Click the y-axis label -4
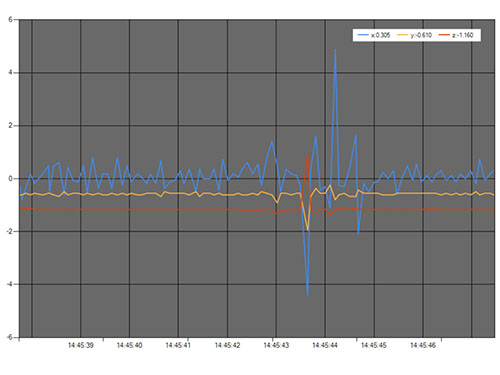The height and width of the screenshot is (375, 500). [x=9, y=284]
